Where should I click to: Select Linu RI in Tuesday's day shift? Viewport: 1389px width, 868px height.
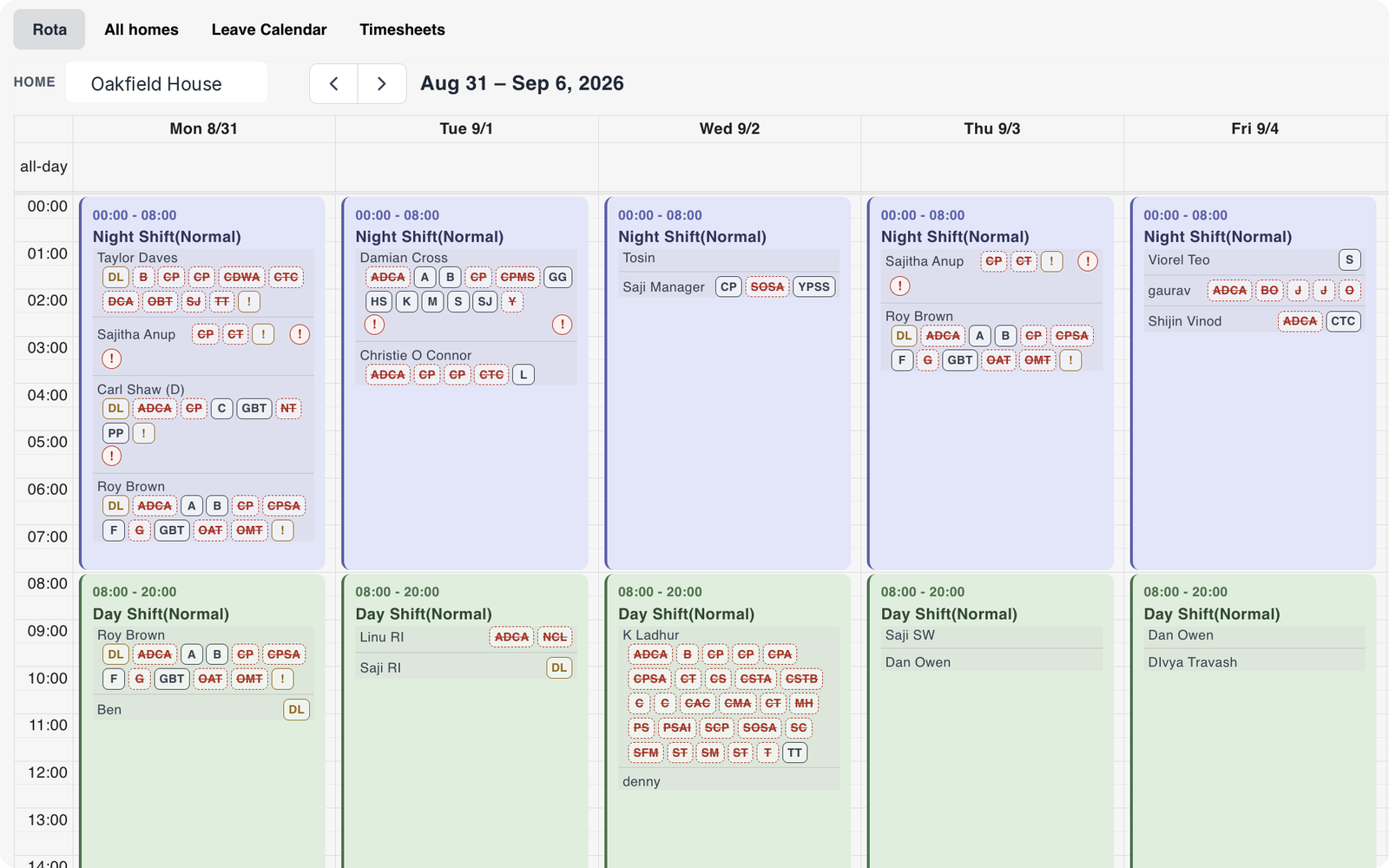coord(382,637)
